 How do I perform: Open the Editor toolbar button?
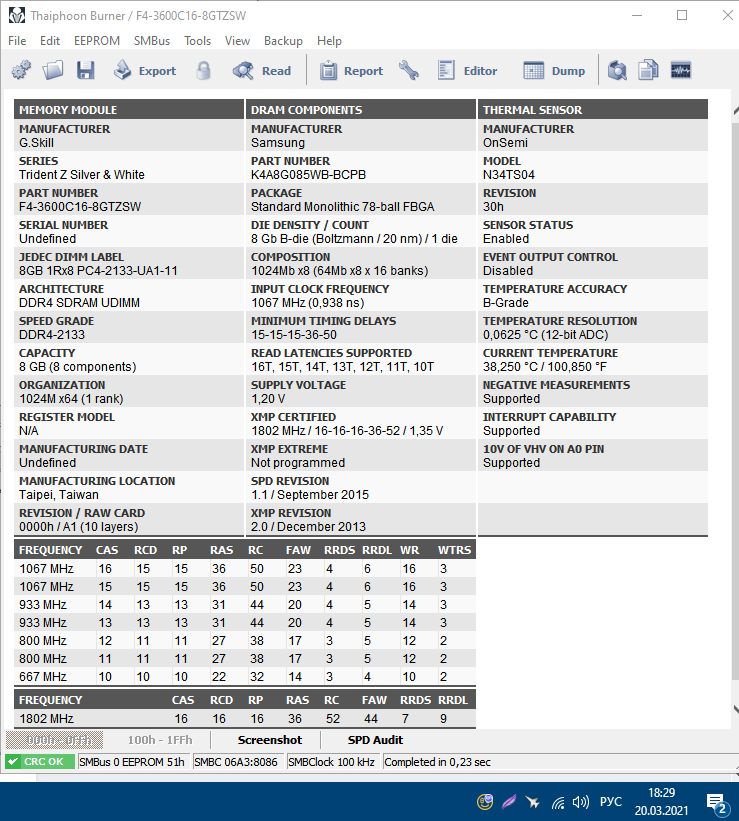467,71
